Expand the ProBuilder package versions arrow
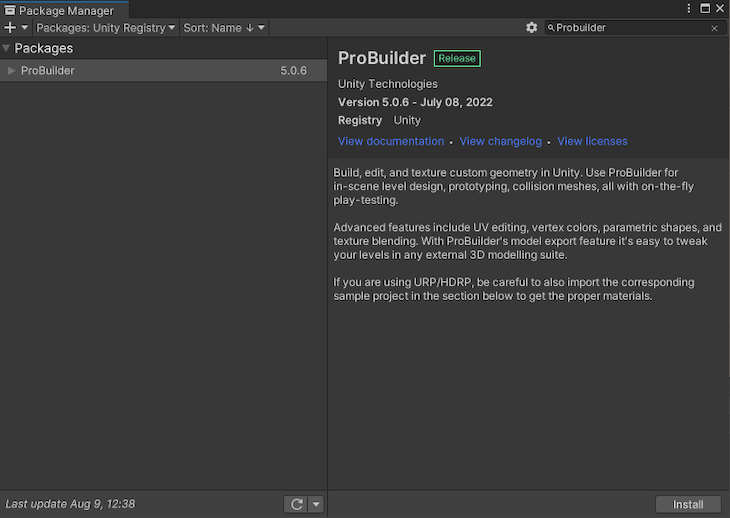Viewport: 730px width, 518px height. [11, 71]
